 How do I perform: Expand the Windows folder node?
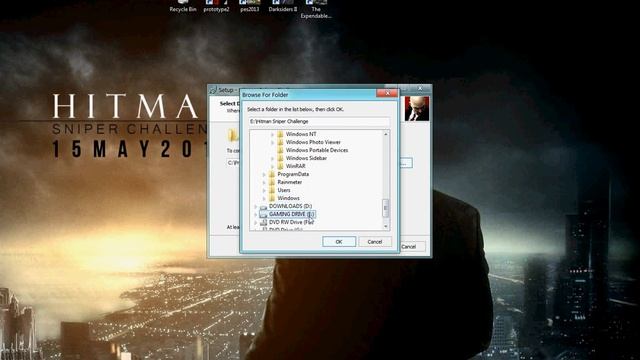click(x=264, y=198)
